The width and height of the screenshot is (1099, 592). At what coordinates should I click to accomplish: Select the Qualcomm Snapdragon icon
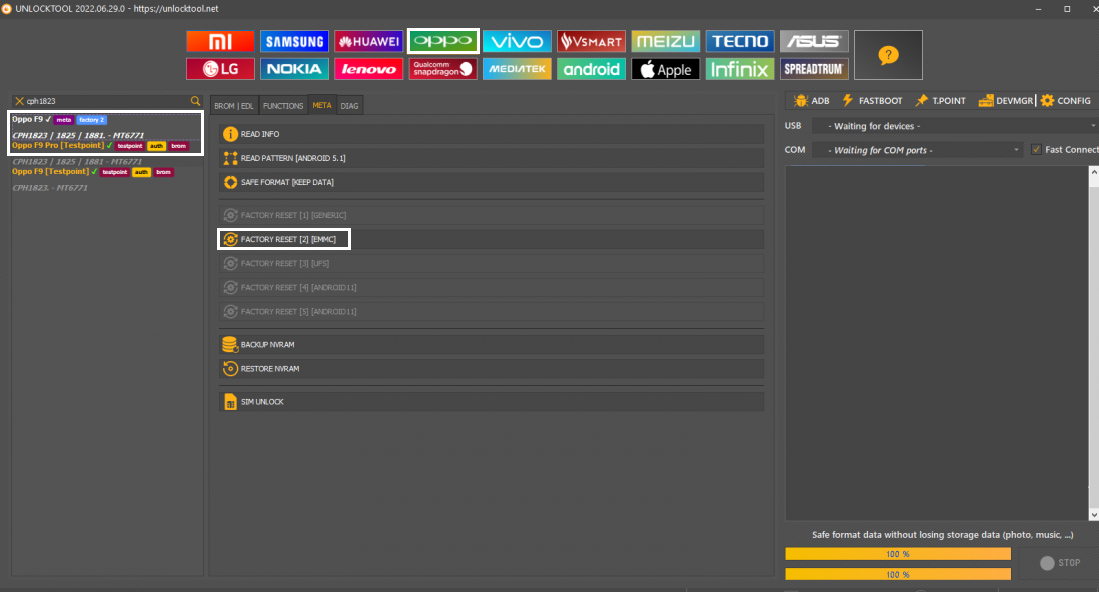coord(443,69)
